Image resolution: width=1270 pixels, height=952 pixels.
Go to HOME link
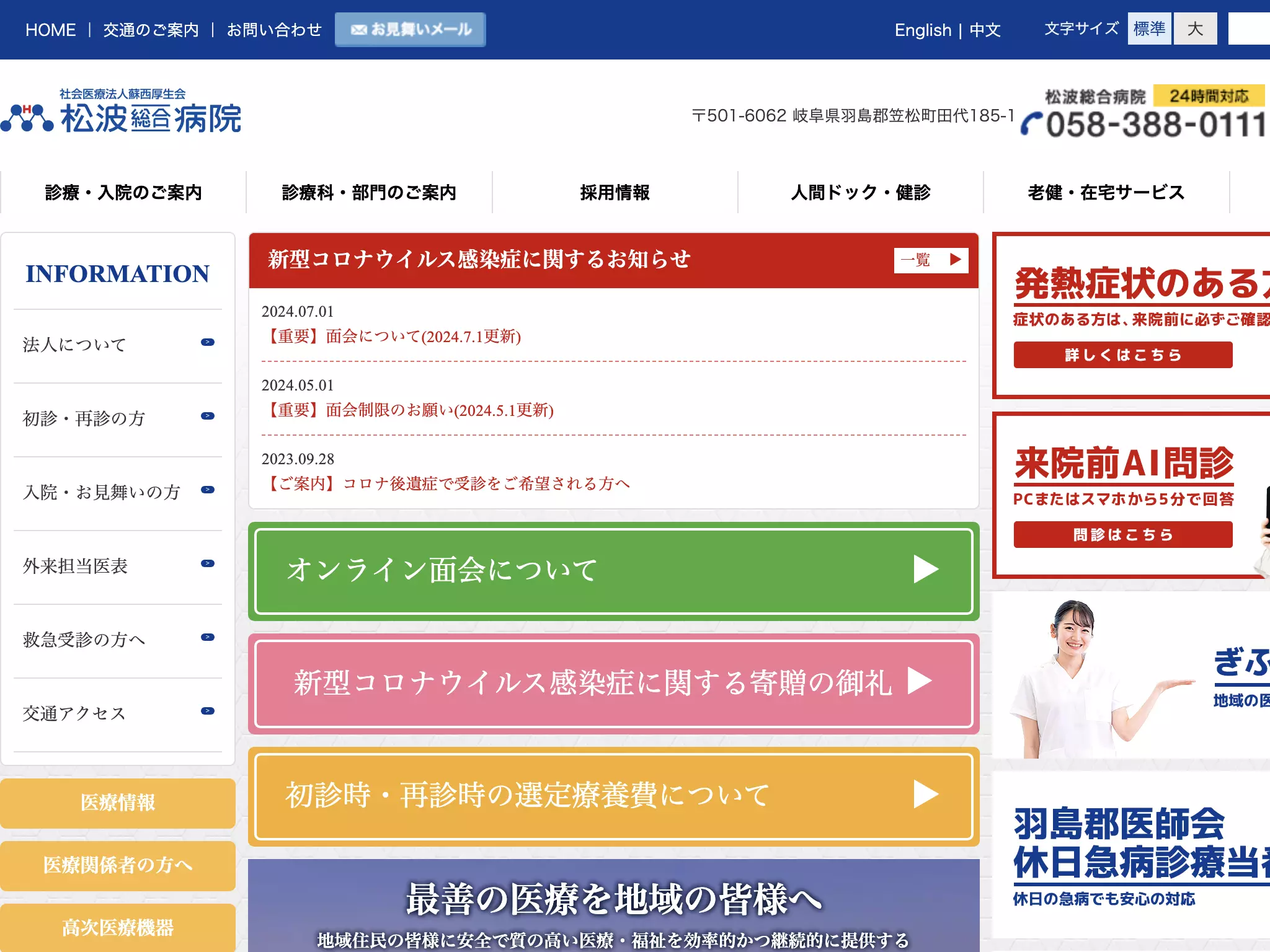(x=50, y=30)
